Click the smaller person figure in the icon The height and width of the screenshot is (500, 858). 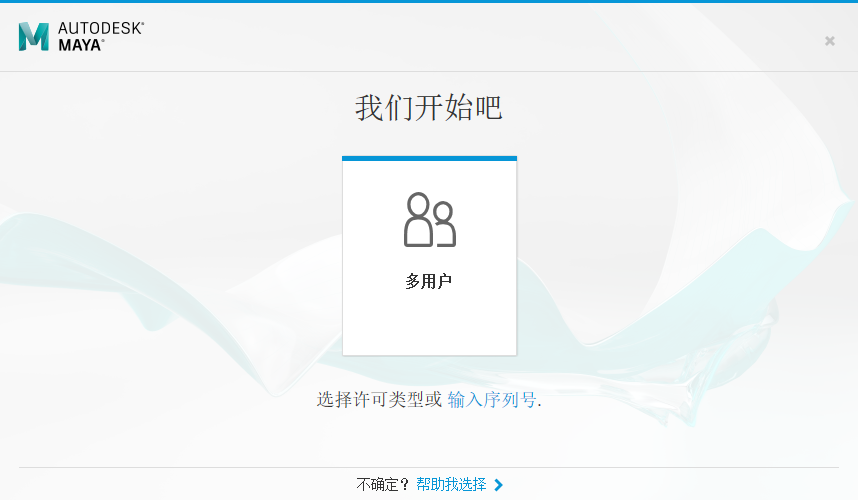443,226
